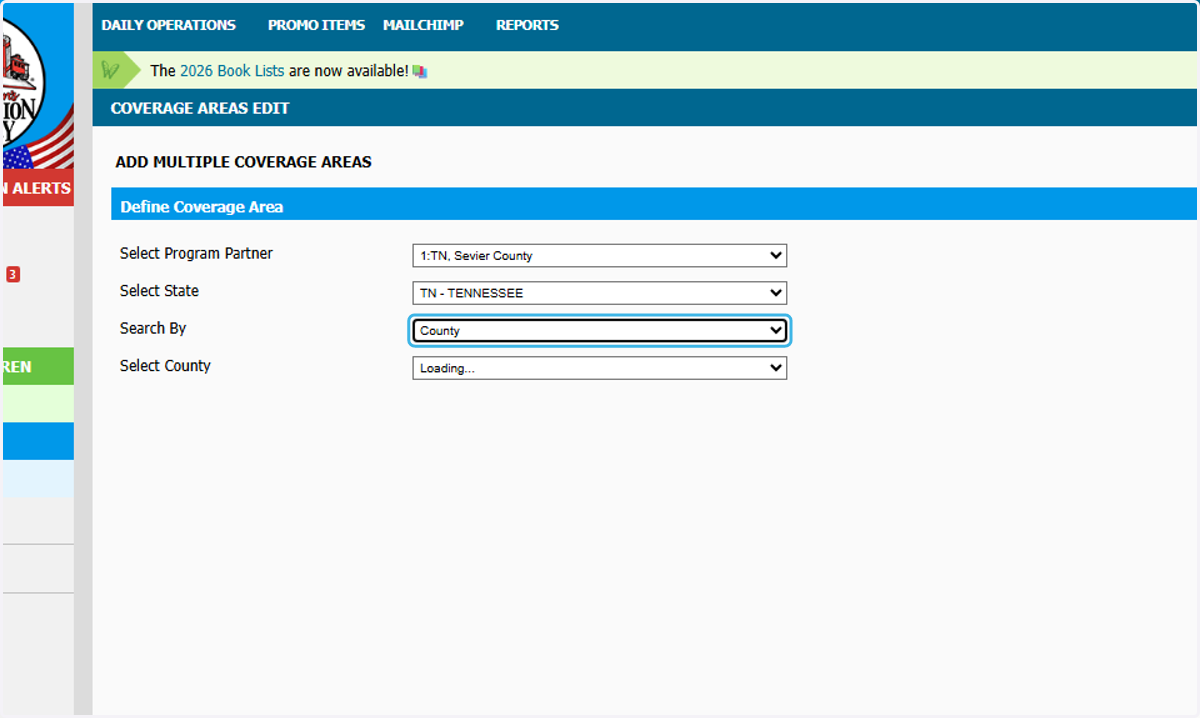Open the Select State dropdown
Screen dimensions: 1200x718
(x=600, y=293)
